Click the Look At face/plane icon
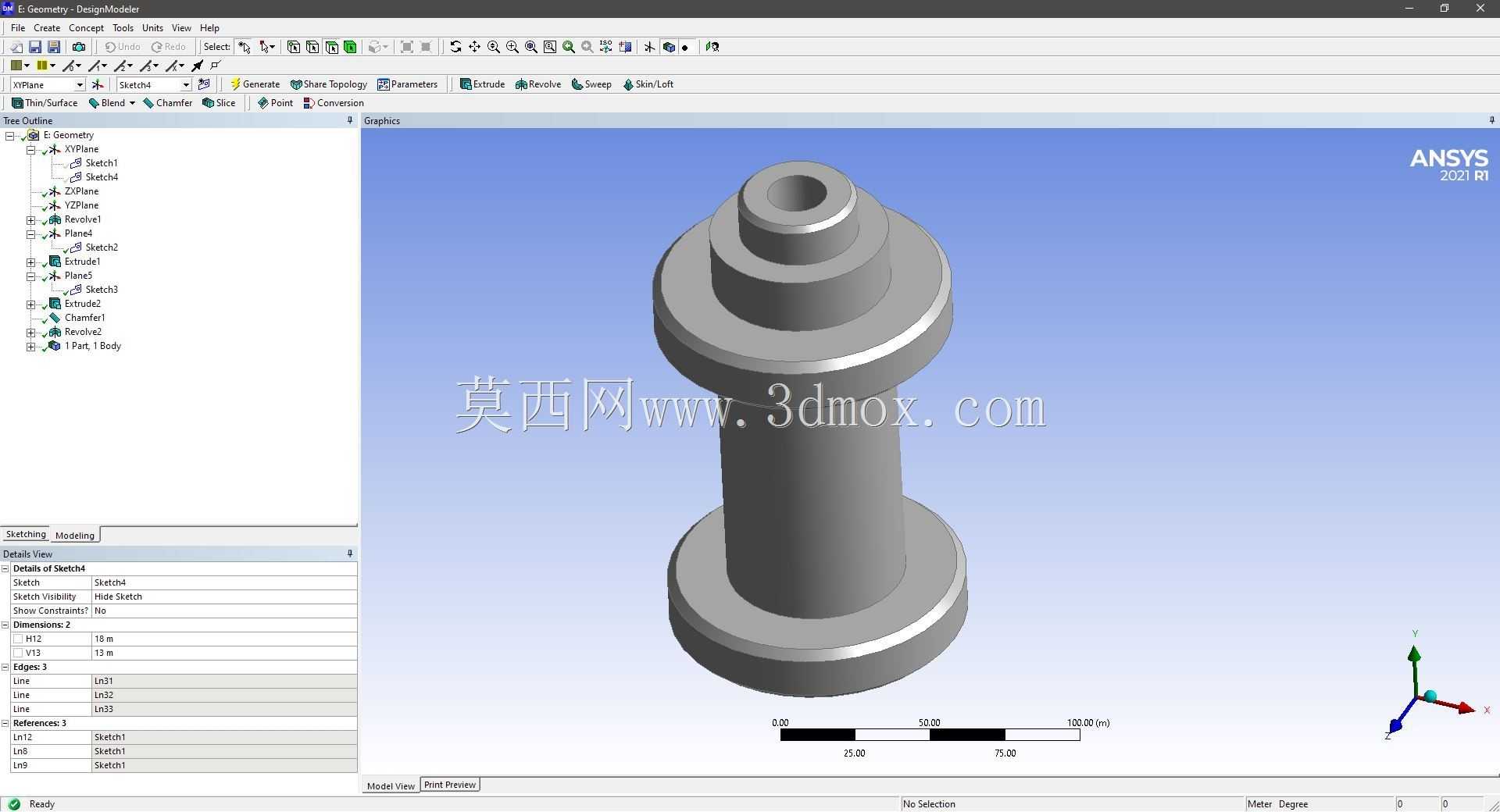The height and width of the screenshot is (812, 1500). (x=712, y=47)
